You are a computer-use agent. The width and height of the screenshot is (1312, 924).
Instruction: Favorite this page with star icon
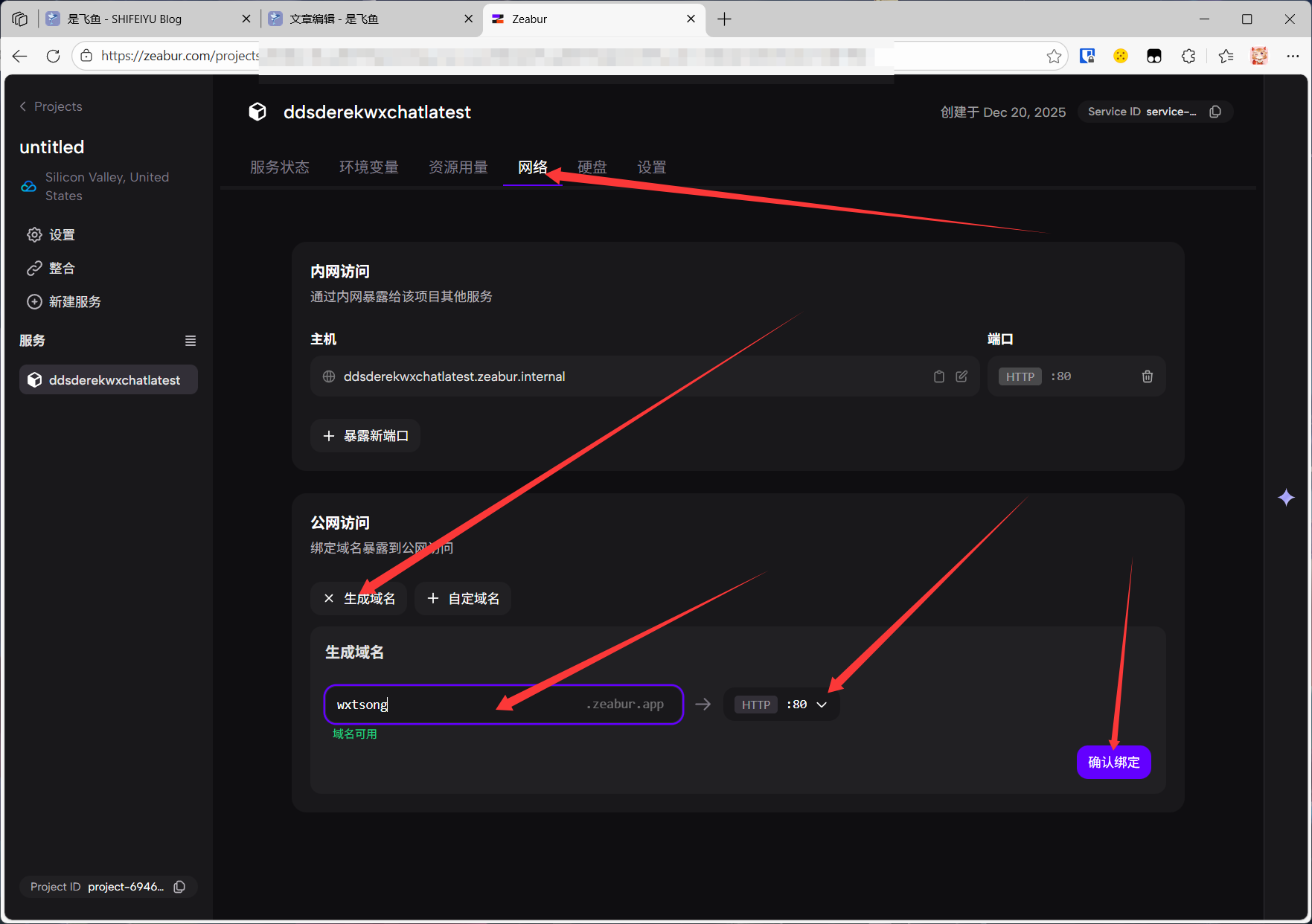pyautogui.click(x=1054, y=57)
